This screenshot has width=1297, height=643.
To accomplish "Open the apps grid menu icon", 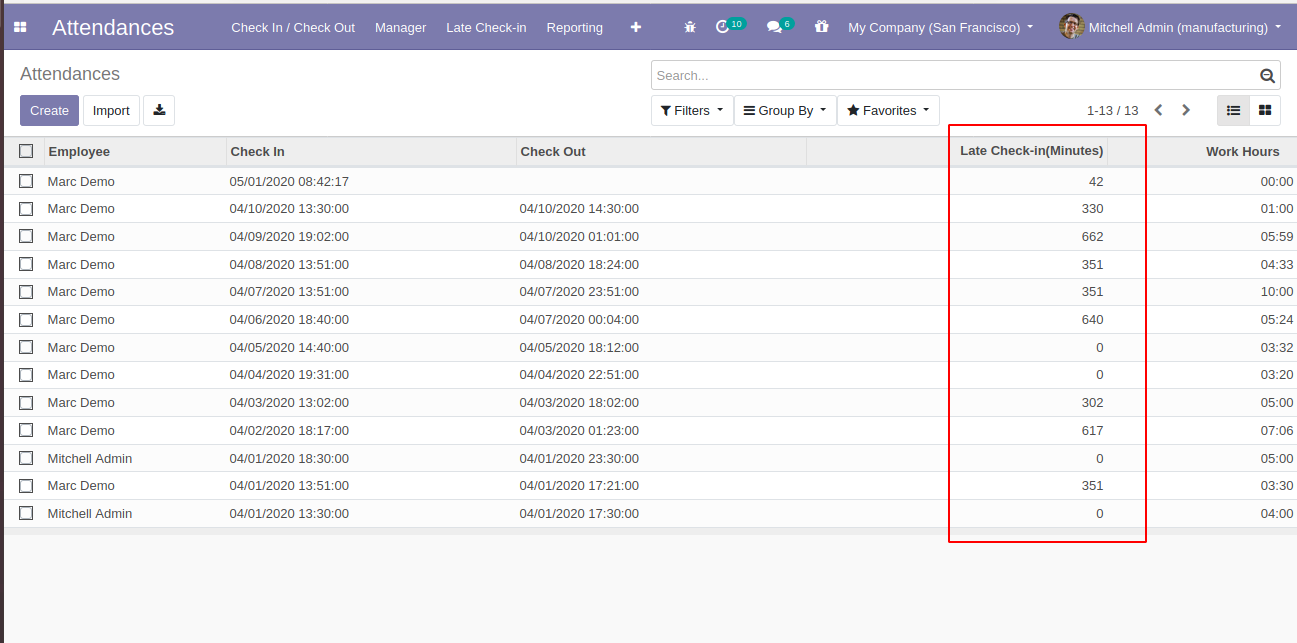I will [x=20, y=27].
